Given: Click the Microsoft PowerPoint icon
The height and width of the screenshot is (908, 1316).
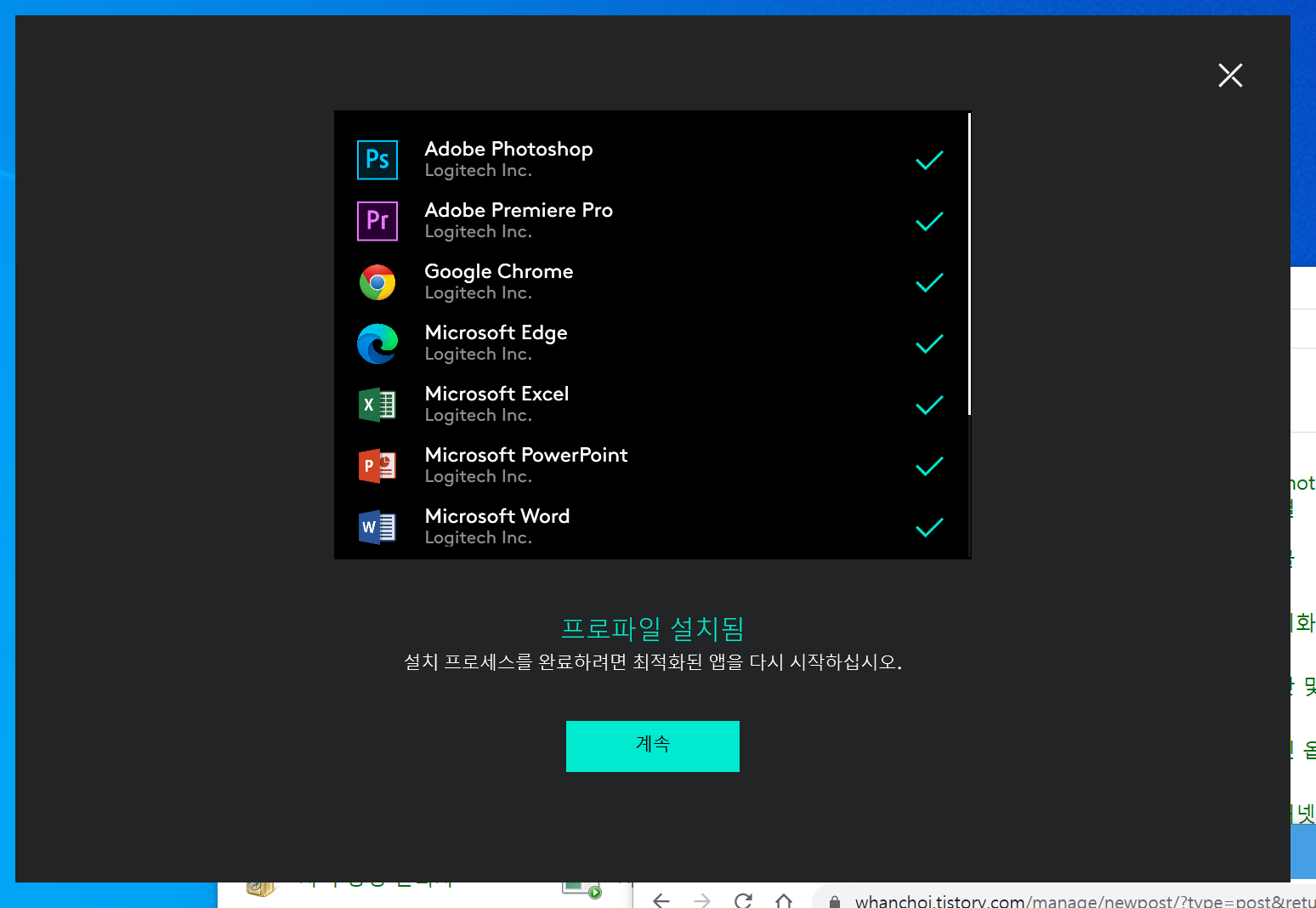Looking at the screenshot, I should click(x=377, y=466).
